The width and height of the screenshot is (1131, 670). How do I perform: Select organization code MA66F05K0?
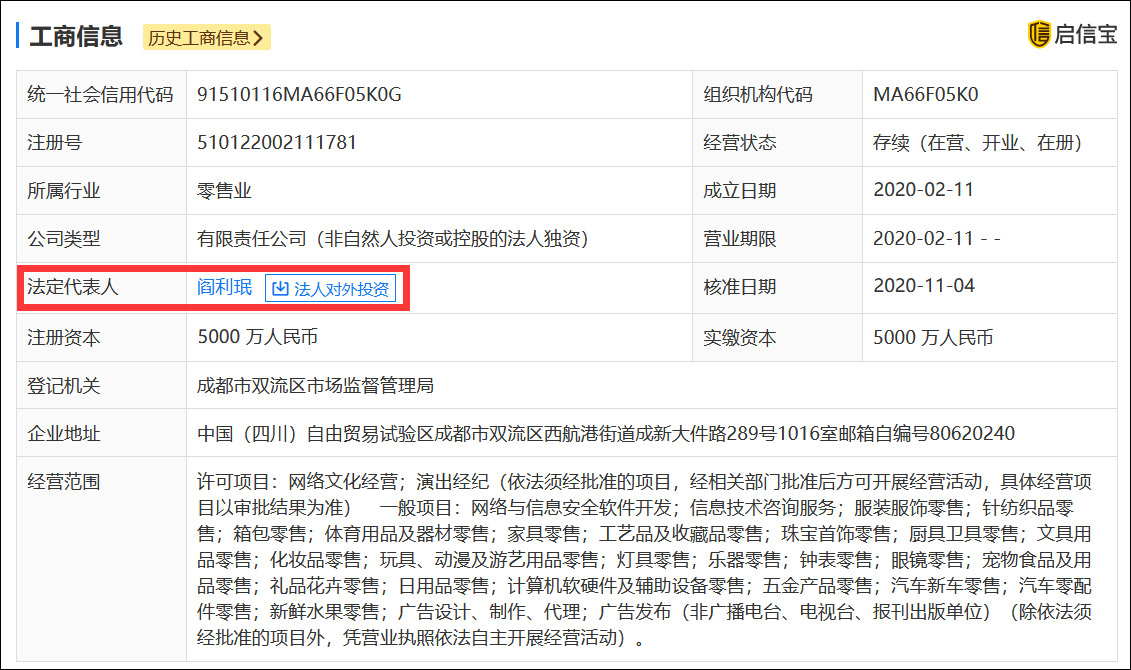pos(925,94)
